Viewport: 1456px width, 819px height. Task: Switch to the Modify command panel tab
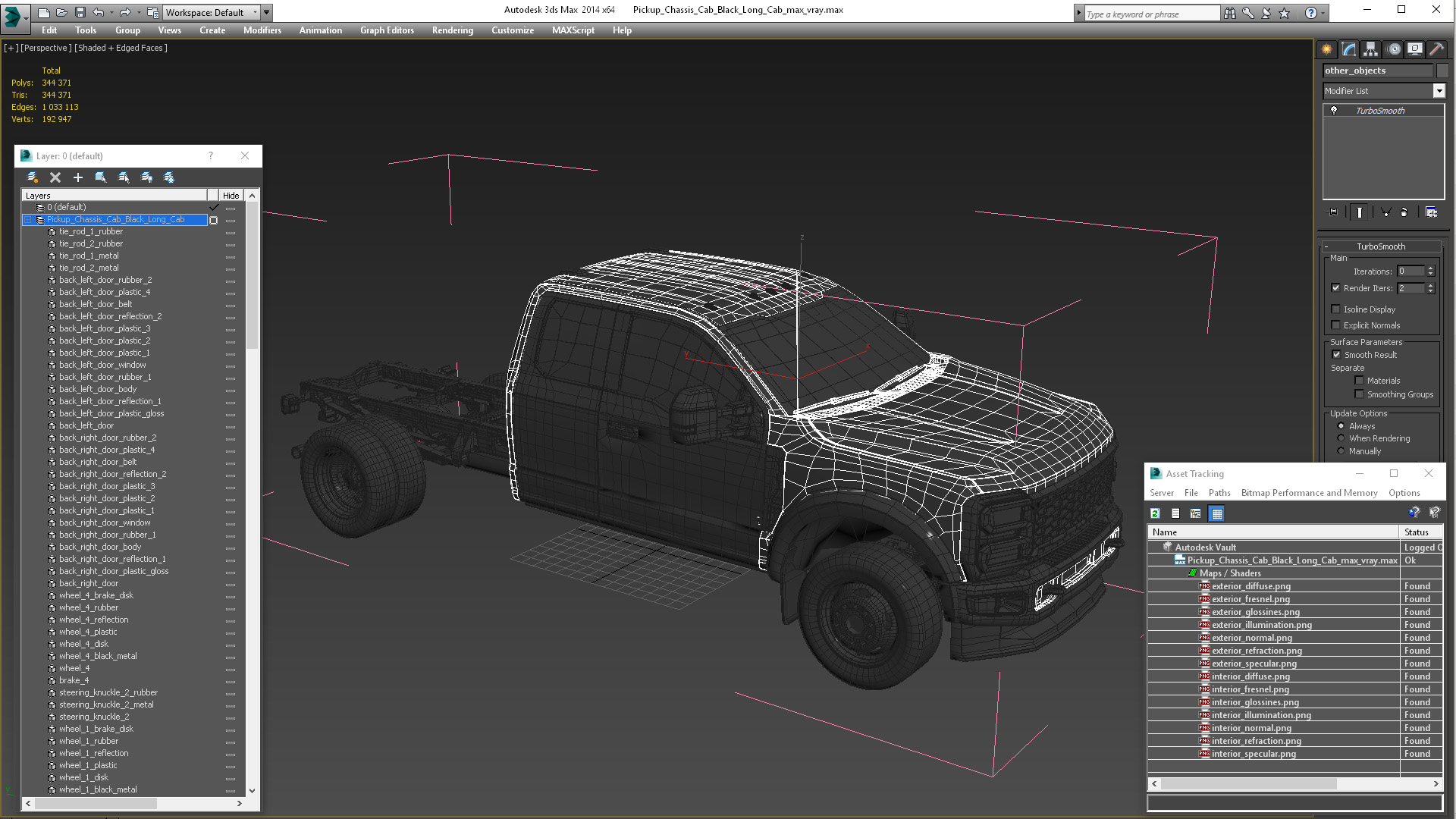click(x=1348, y=49)
